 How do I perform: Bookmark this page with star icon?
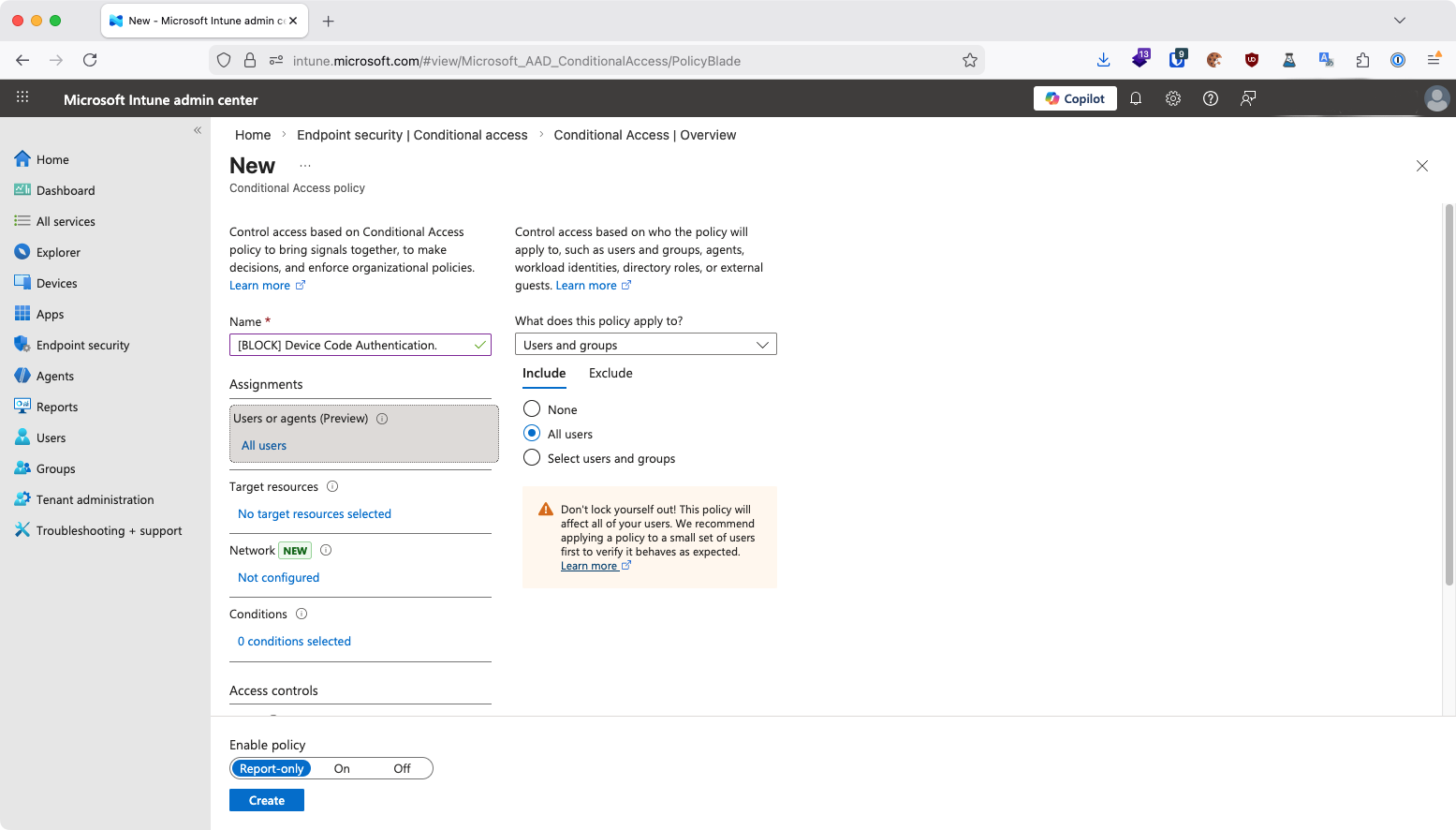click(970, 60)
